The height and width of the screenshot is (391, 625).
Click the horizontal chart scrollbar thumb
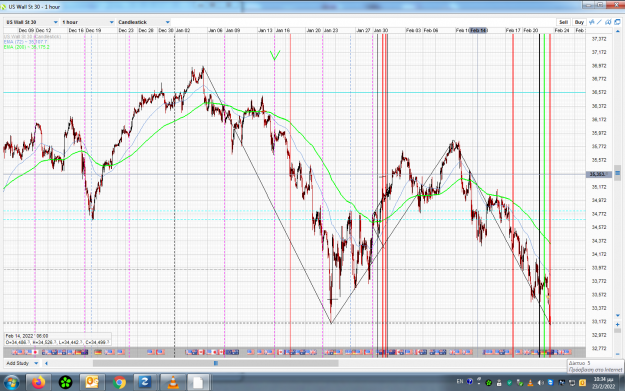(216, 363)
